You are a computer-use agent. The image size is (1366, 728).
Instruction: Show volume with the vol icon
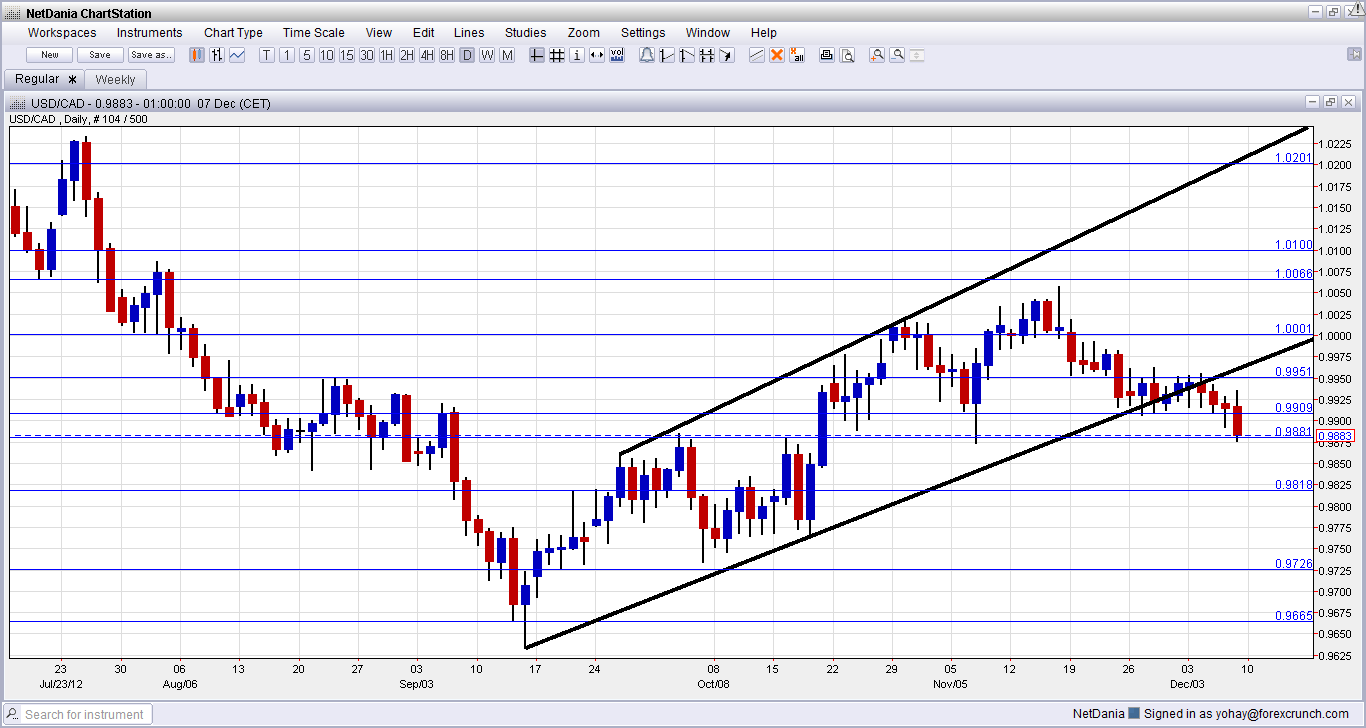click(616, 55)
